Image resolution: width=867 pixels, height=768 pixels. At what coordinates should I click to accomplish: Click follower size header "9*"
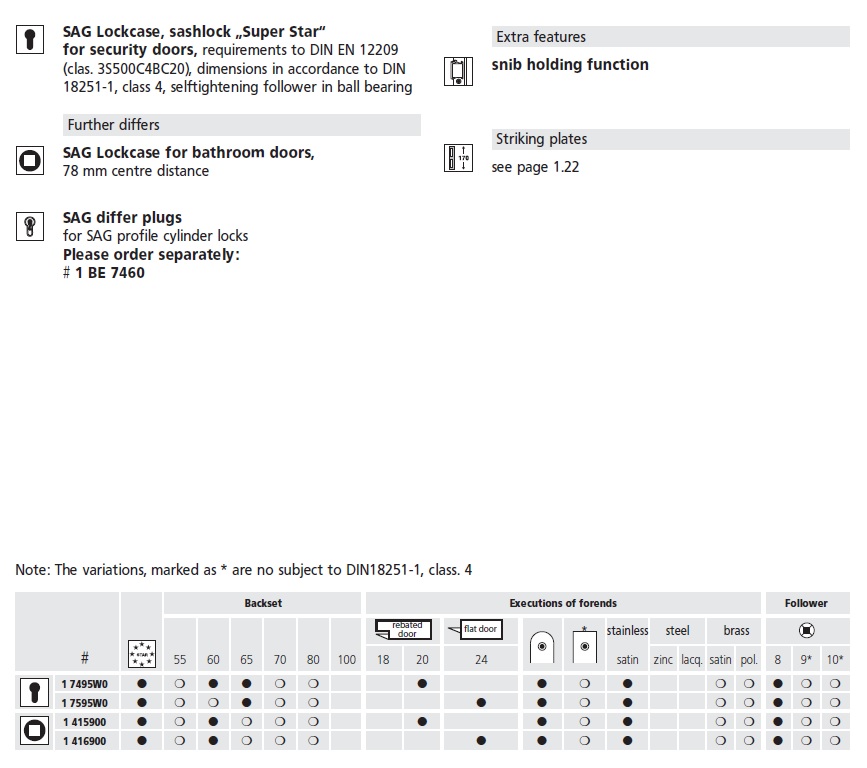click(806, 660)
